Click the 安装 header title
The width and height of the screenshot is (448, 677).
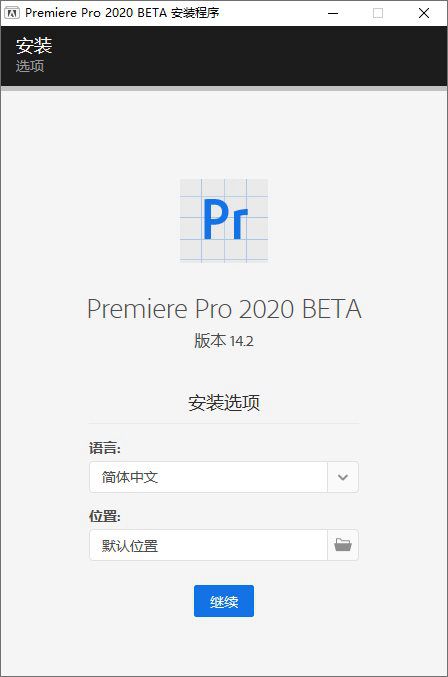(x=34, y=45)
